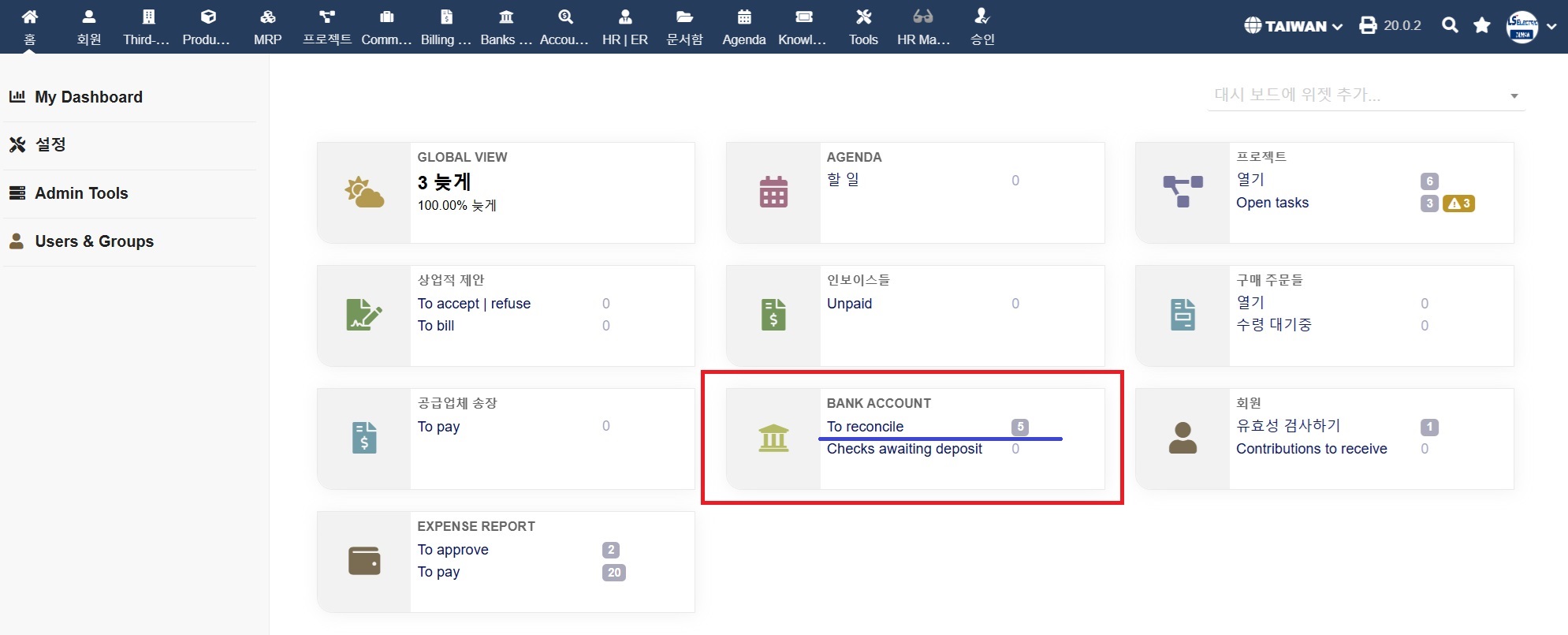This screenshot has width=1568, height=635.
Task: Expand the user avatar menu
Action: pyautogui.click(x=1530, y=26)
